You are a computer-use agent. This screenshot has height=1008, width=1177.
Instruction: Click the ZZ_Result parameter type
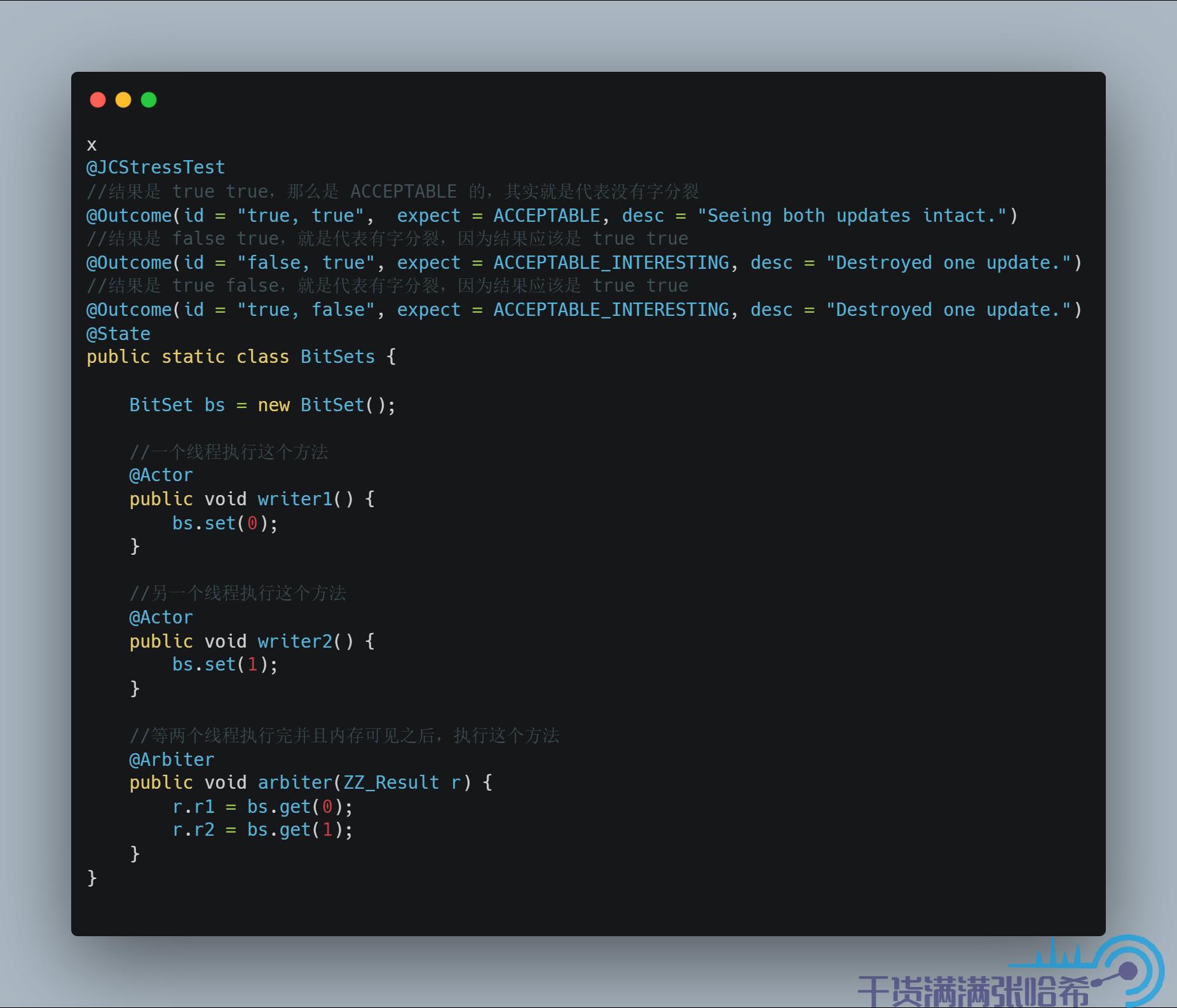[391, 782]
